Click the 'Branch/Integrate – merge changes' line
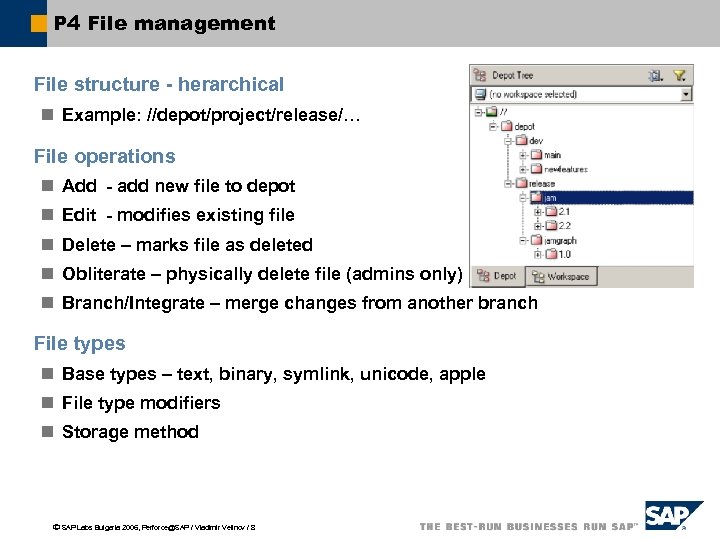The width and height of the screenshot is (720, 540). (x=300, y=303)
